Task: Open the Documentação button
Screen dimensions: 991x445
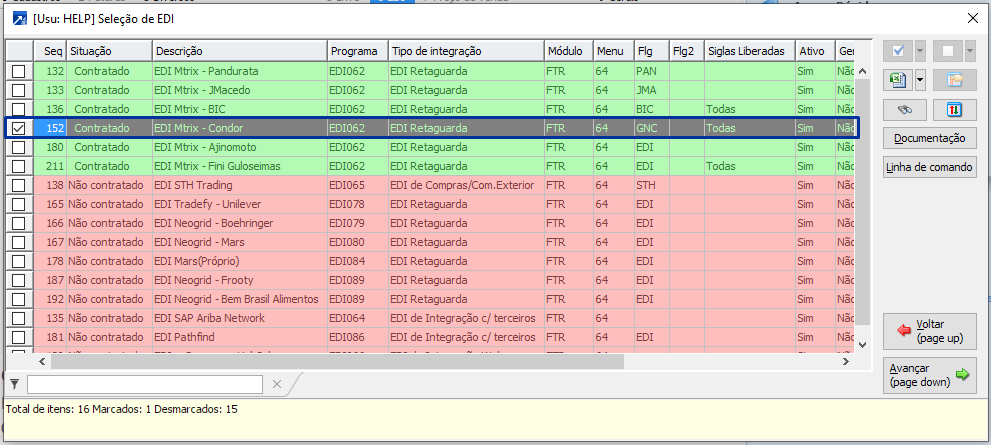Action: pyautogui.click(x=930, y=138)
